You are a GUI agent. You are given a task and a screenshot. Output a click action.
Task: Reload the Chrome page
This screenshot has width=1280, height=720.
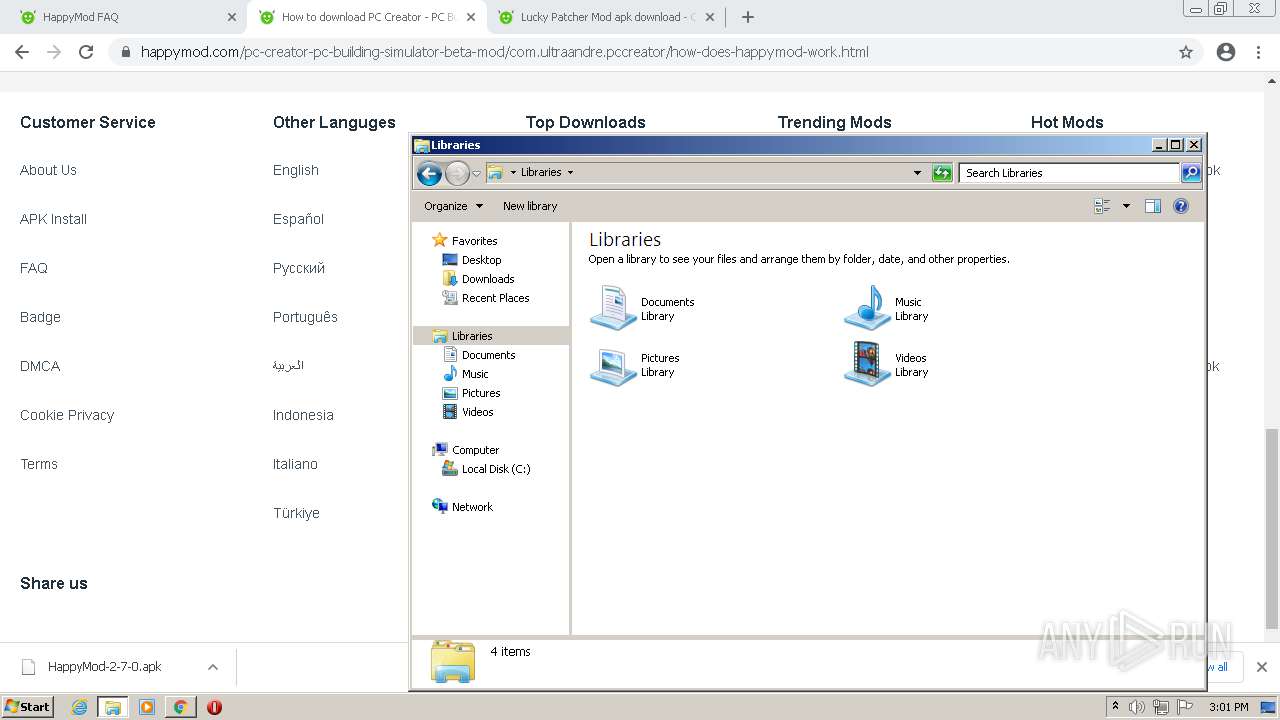[86, 52]
